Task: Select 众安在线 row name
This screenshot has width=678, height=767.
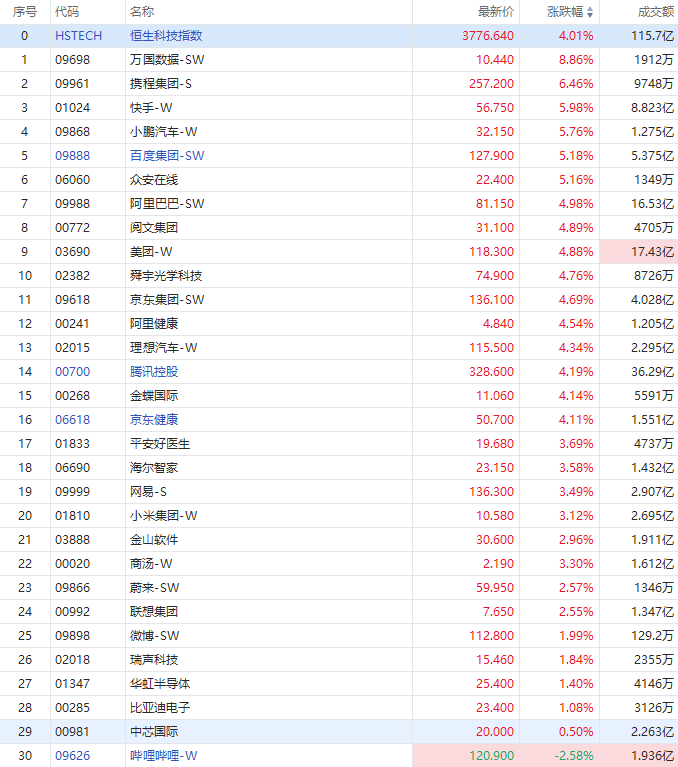Action: (154, 180)
